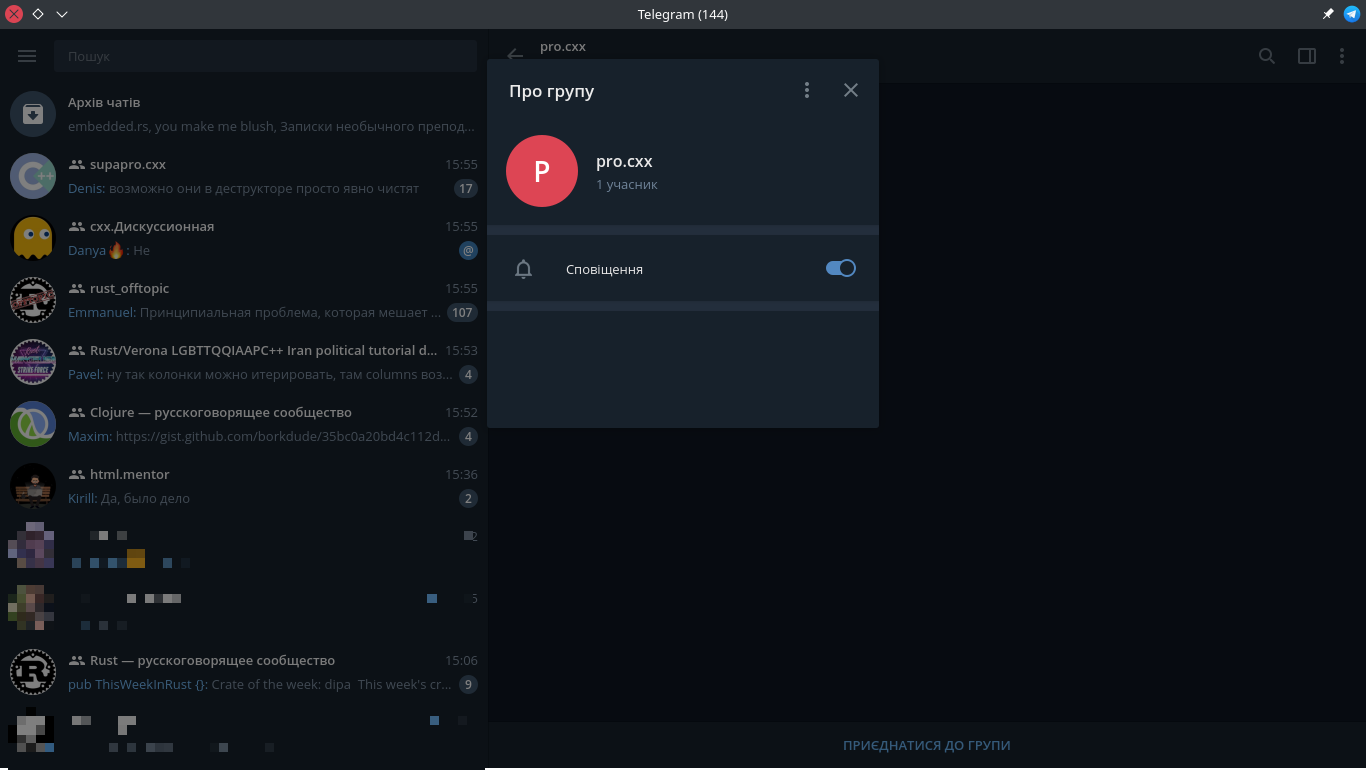This screenshot has height=771, width=1366.
Task: Click the cxx.Дискуссионная ghost avatar
Action: (x=33, y=238)
